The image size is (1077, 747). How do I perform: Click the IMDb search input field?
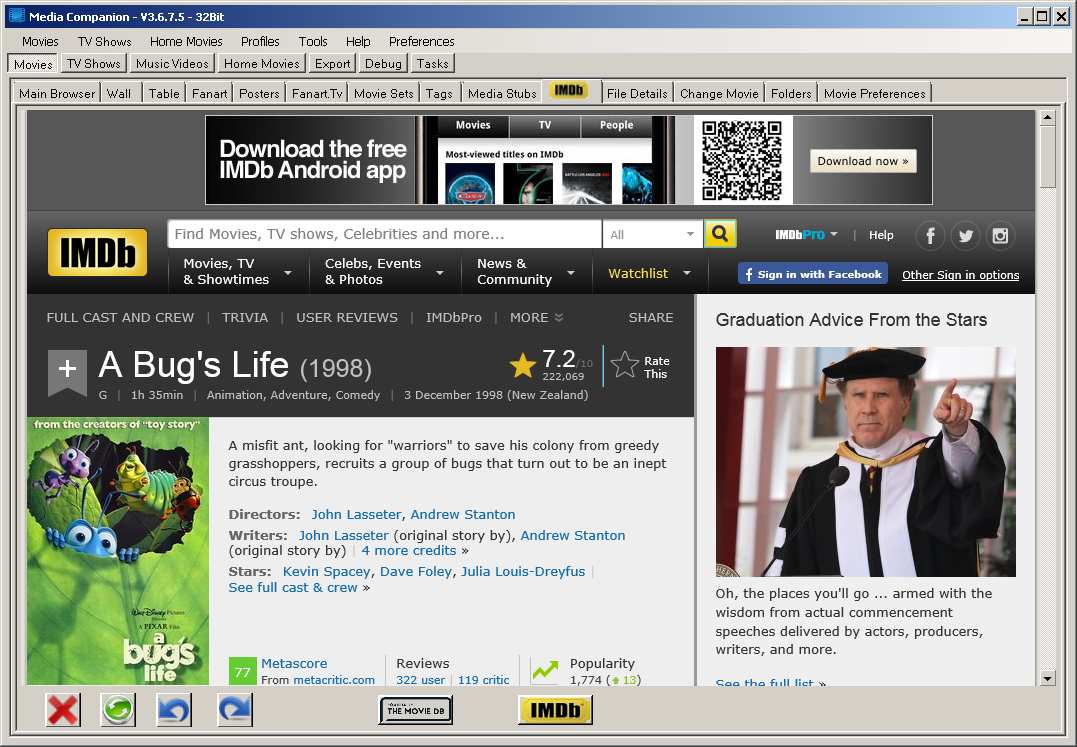(x=385, y=234)
